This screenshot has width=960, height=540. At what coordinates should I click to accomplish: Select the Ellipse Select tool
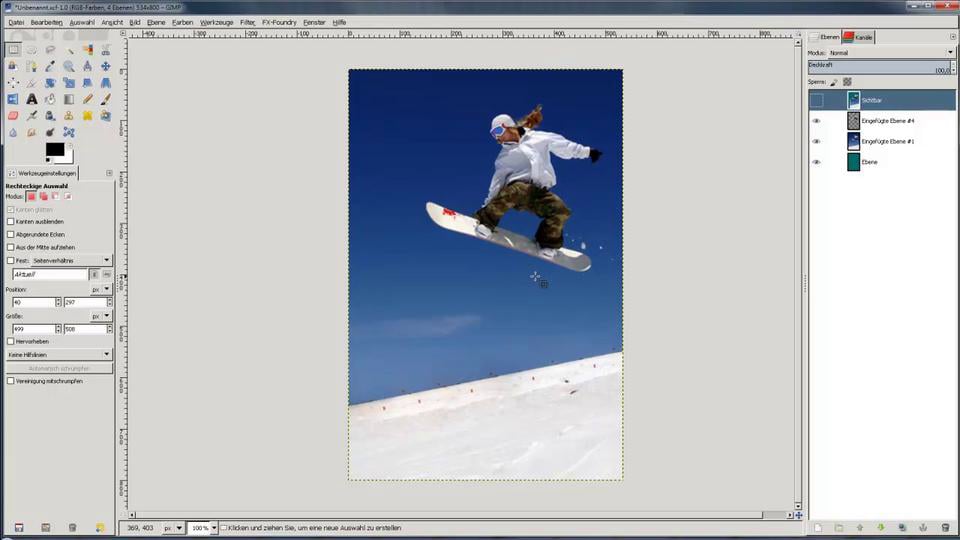(x=31, y=50)
